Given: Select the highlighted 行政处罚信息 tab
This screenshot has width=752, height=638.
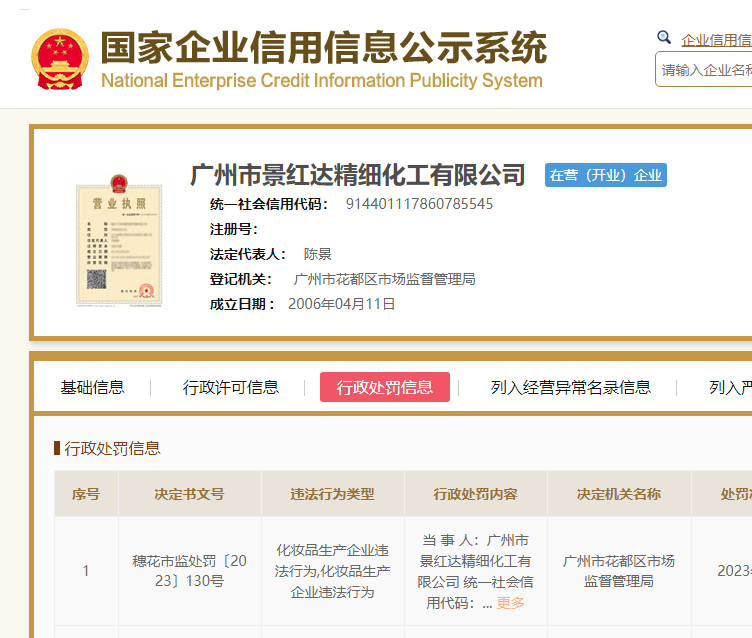Looking at the screenshot, I should coord(385,388).
